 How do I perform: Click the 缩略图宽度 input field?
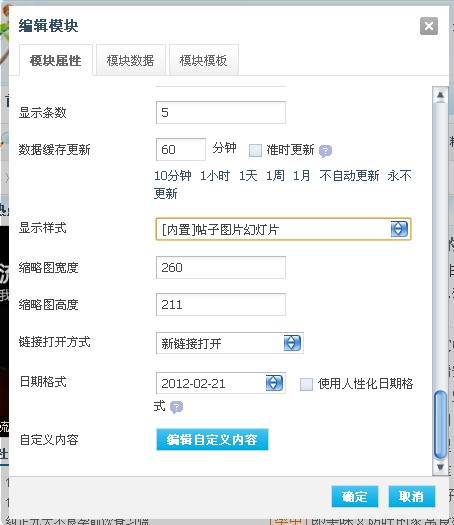point(221,268)
